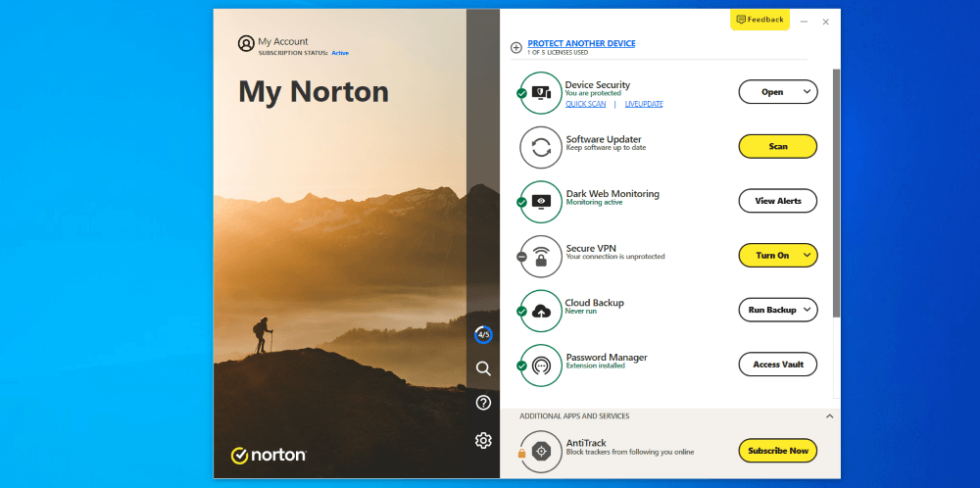Image resolution: width=980 pixels, height=488 pixels.
Task: Click the AntiTrack target icon
Action: pos(541,451)
